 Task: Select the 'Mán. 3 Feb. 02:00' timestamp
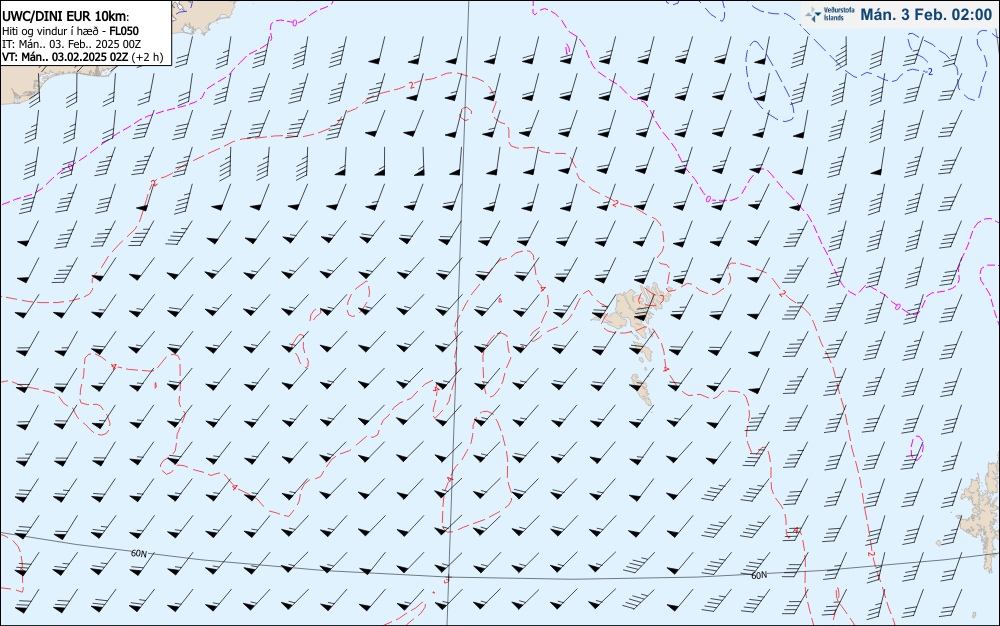pos(926,15)
